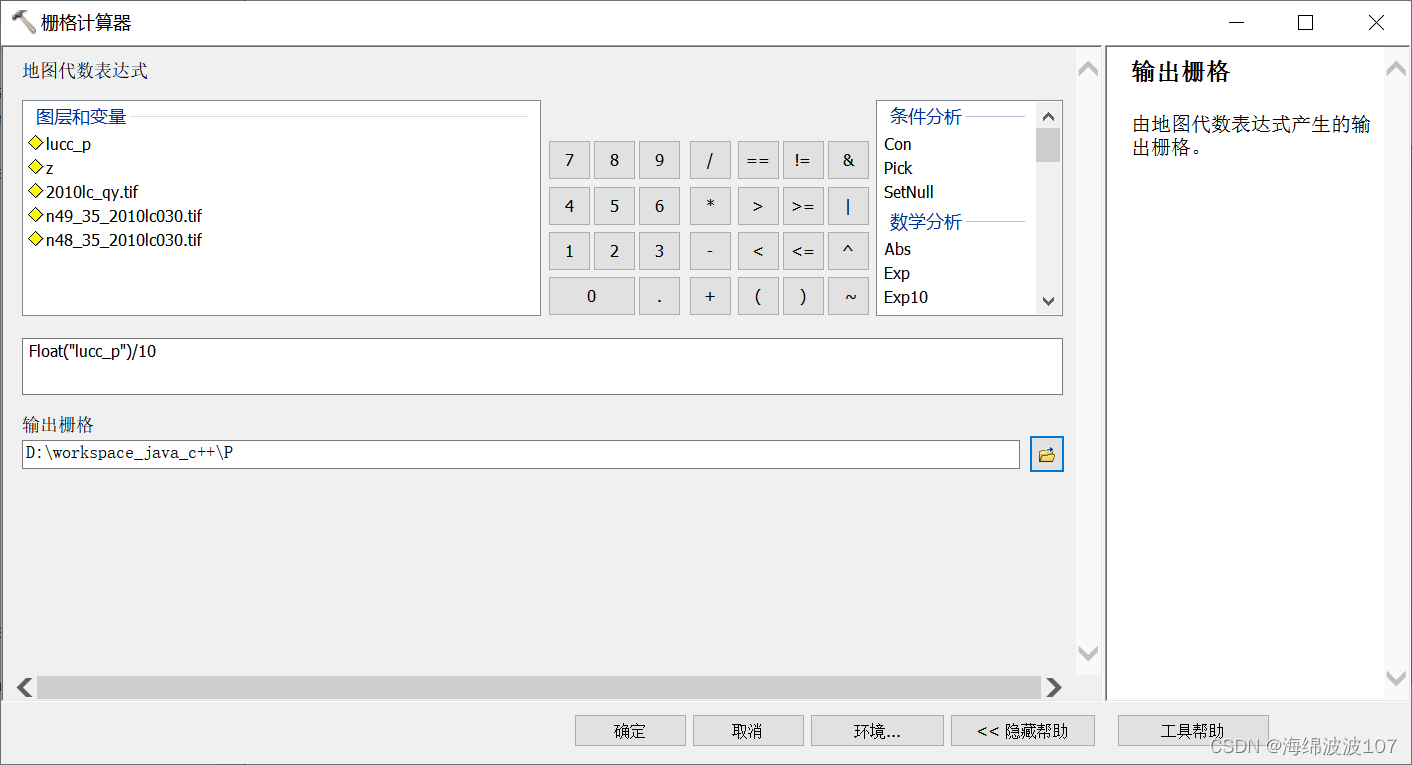Choose the SetNull function

[x=909, y=192]
